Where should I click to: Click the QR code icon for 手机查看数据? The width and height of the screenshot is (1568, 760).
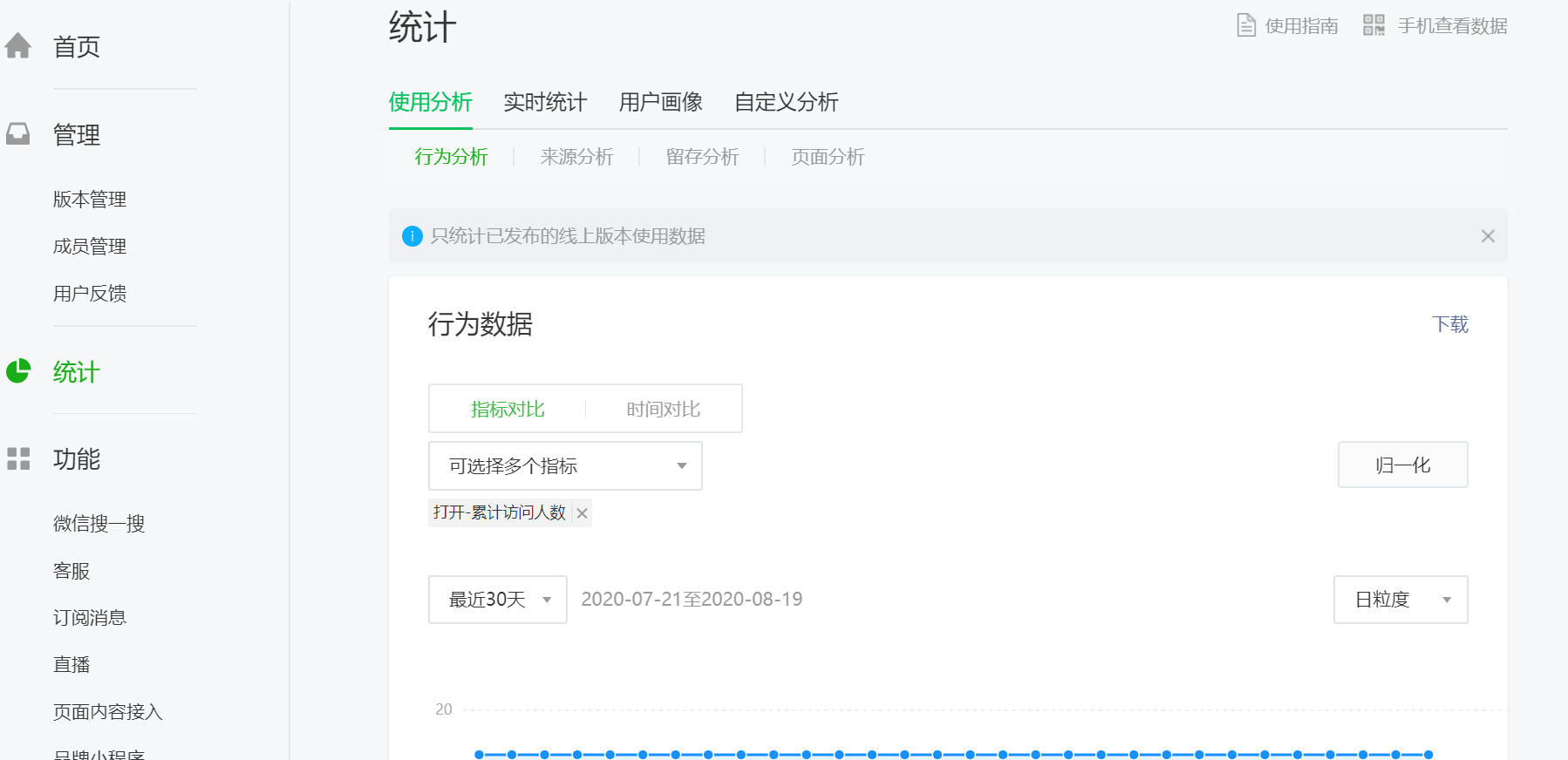point(1374,25)
